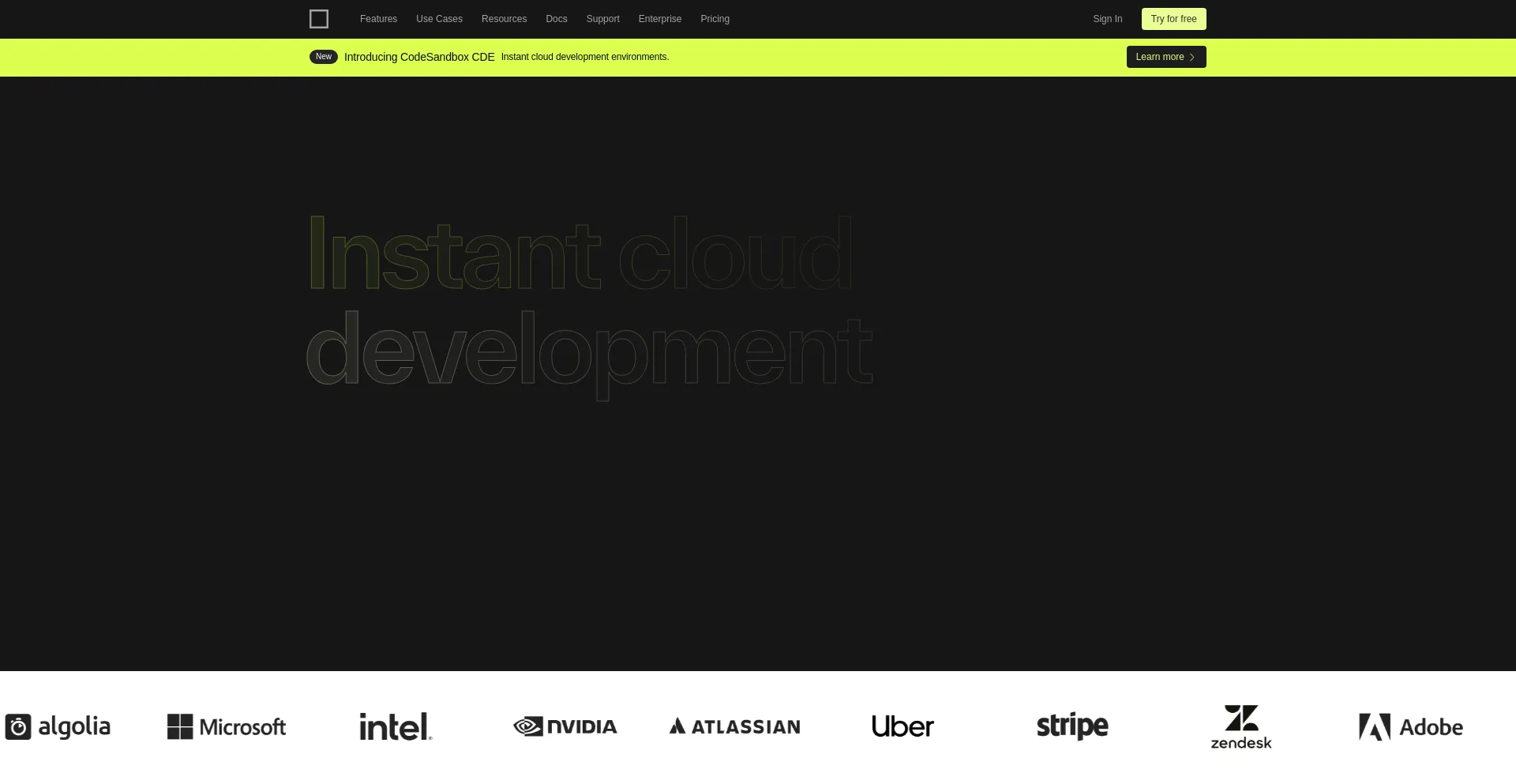Click the Intel company logo
This screenshot has height=784, width=1516.
395,726
